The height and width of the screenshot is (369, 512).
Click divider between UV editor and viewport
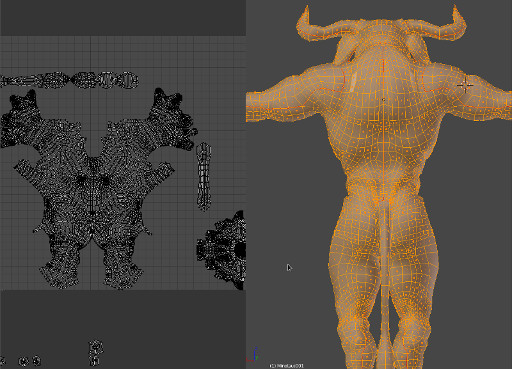(246, 184)
